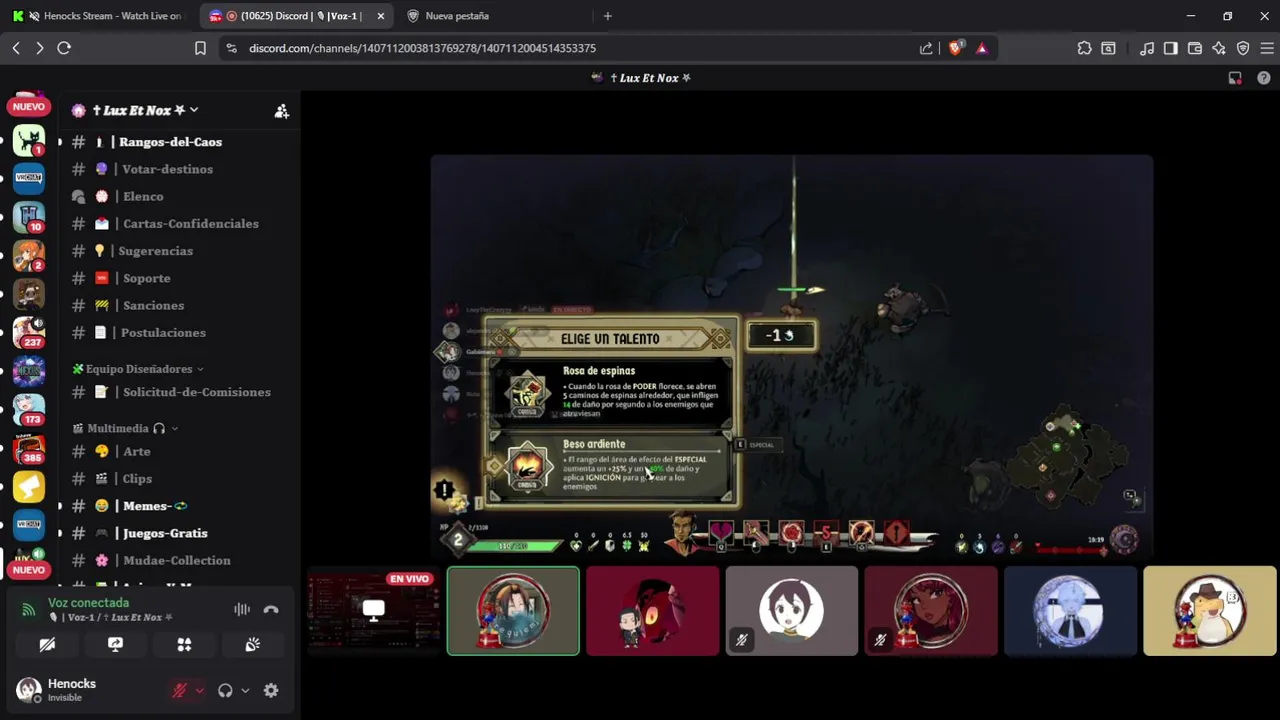Share your screen from voice panel
Image resolution: width=1280 pixels, height=720 pixels.
pos(115,645)
